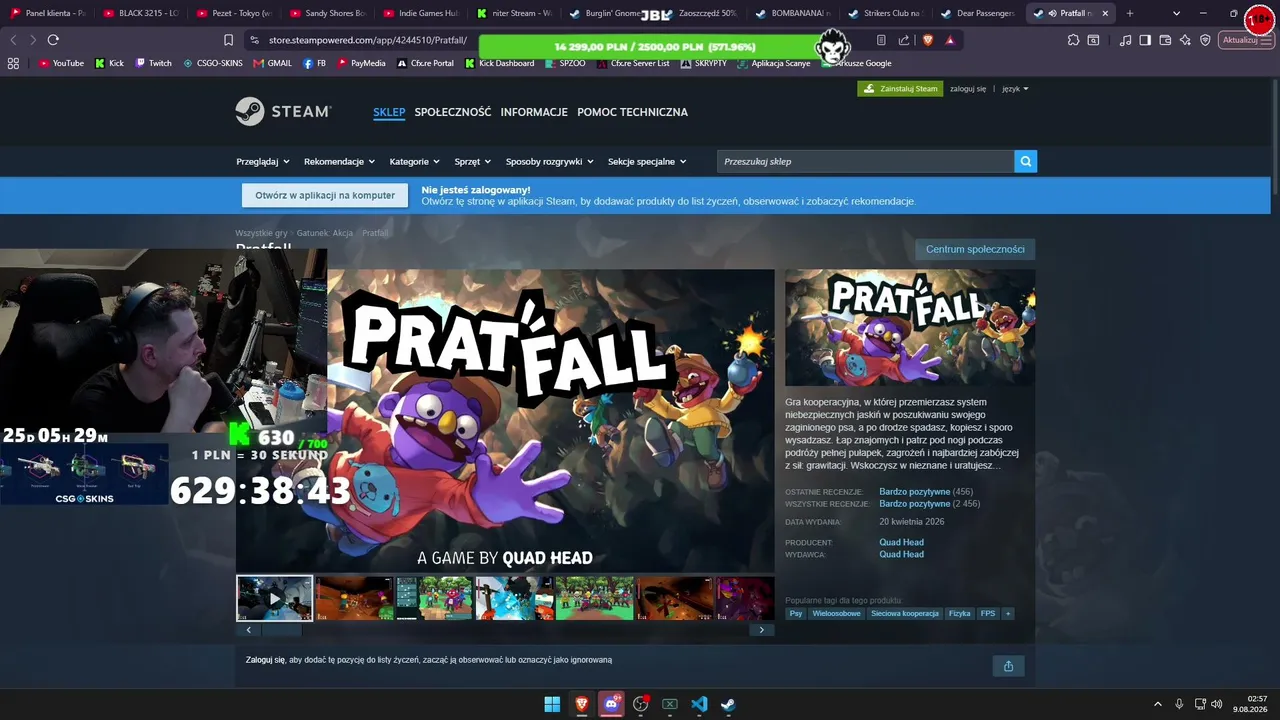Screen dimensions: 1280x720
Task: Expand the Sekcje specjalne dropdown
Action: click(648, 161)
